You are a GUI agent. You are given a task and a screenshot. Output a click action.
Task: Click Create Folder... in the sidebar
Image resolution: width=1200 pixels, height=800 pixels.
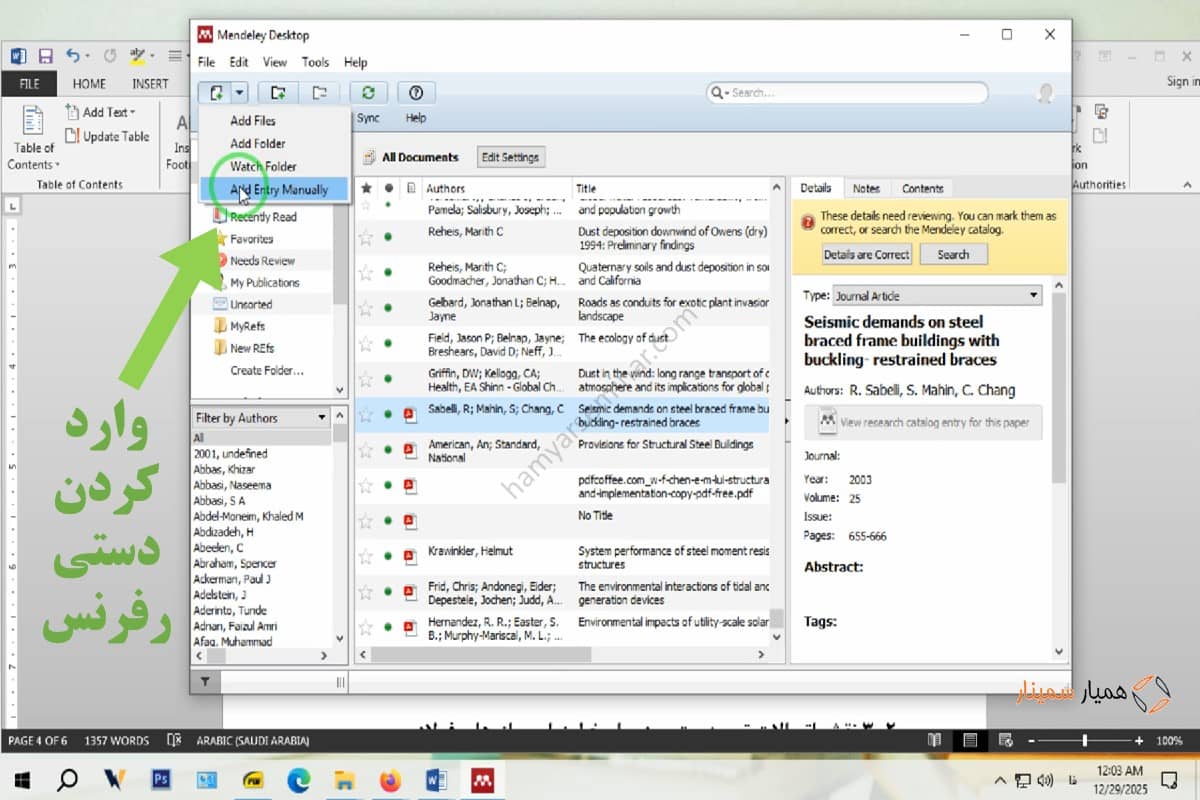click(266, 371)
